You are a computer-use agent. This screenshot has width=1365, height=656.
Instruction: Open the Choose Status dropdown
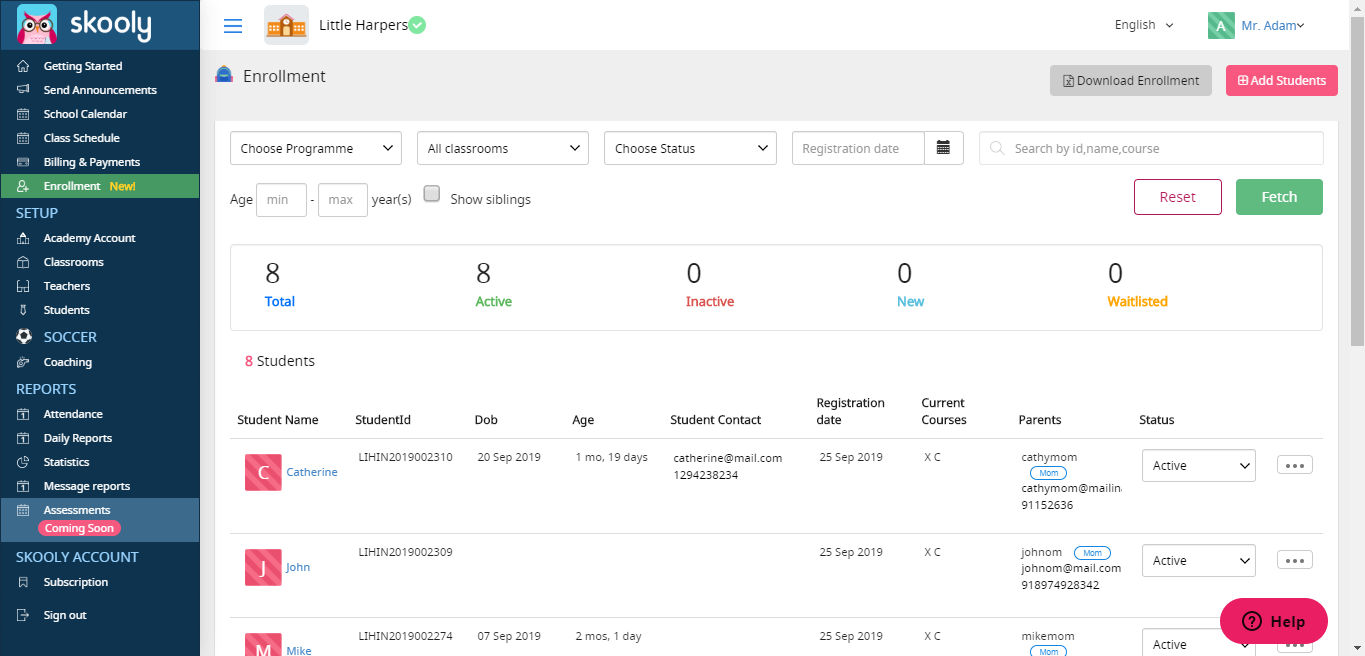690,148
